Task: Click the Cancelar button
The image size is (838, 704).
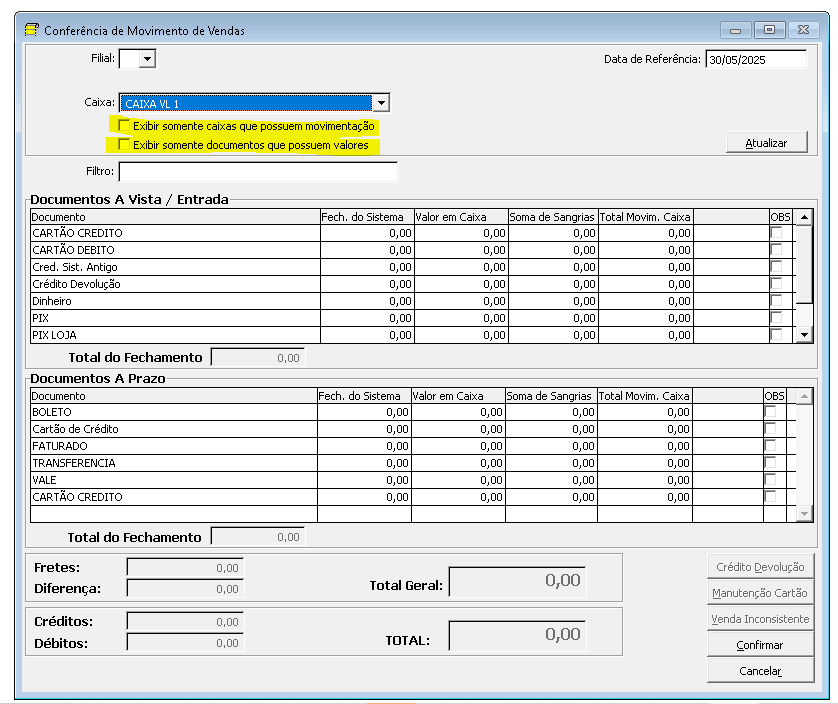Action: click(760, 670)
